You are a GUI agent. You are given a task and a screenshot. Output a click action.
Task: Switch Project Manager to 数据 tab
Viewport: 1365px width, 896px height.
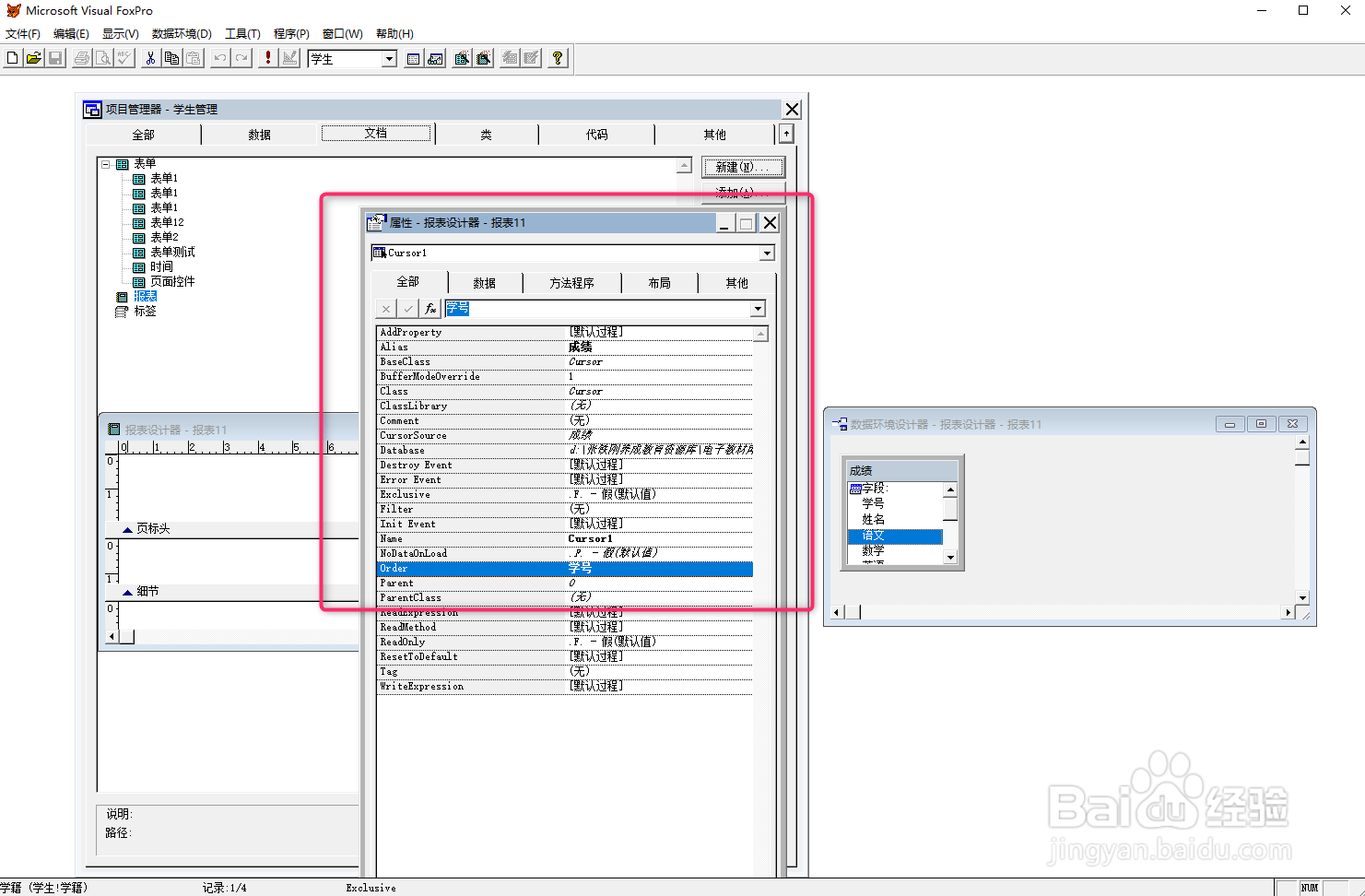tap(259, 135)
